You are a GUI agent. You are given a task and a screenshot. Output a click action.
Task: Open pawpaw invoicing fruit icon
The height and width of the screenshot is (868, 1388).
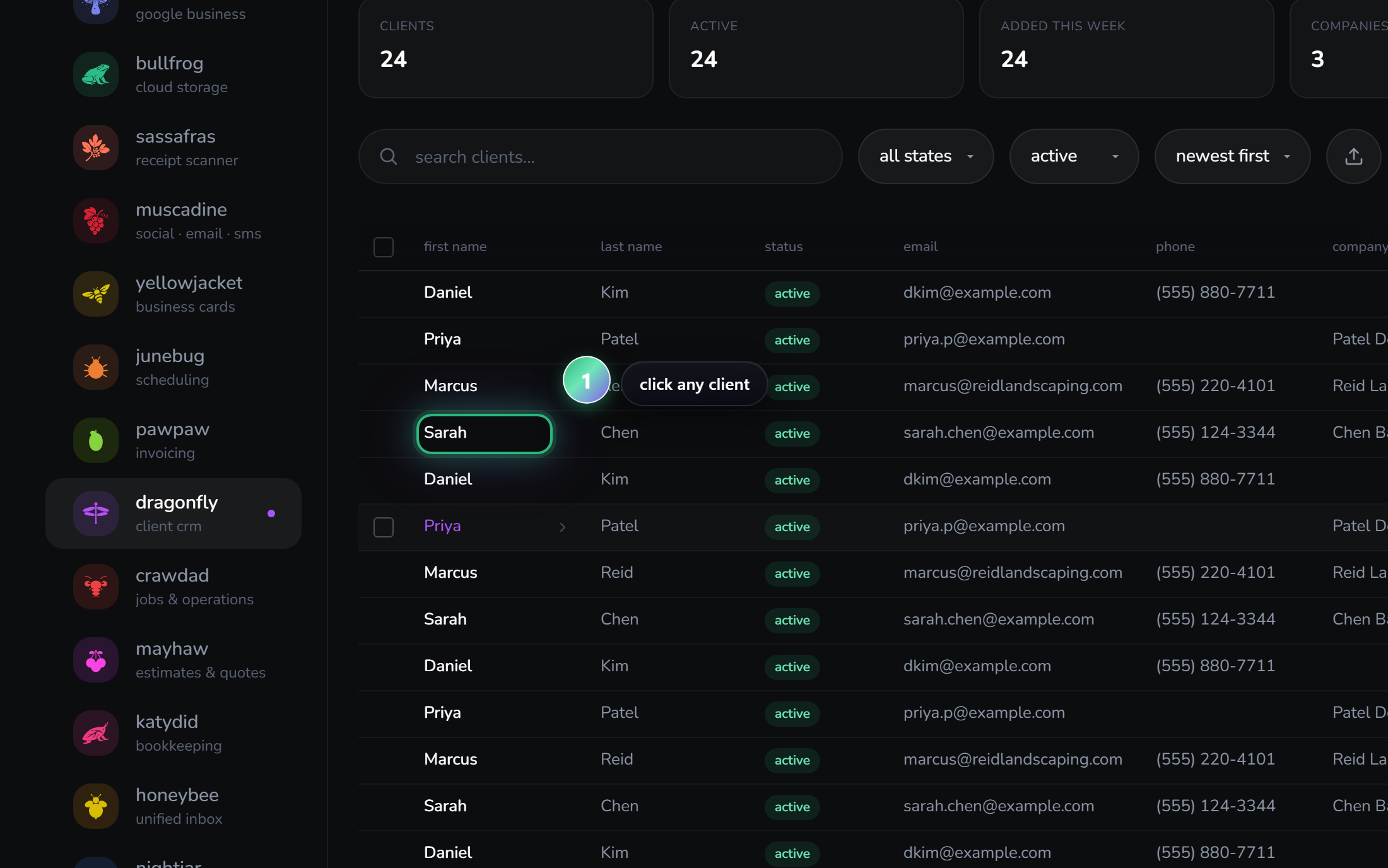[96, 440]
